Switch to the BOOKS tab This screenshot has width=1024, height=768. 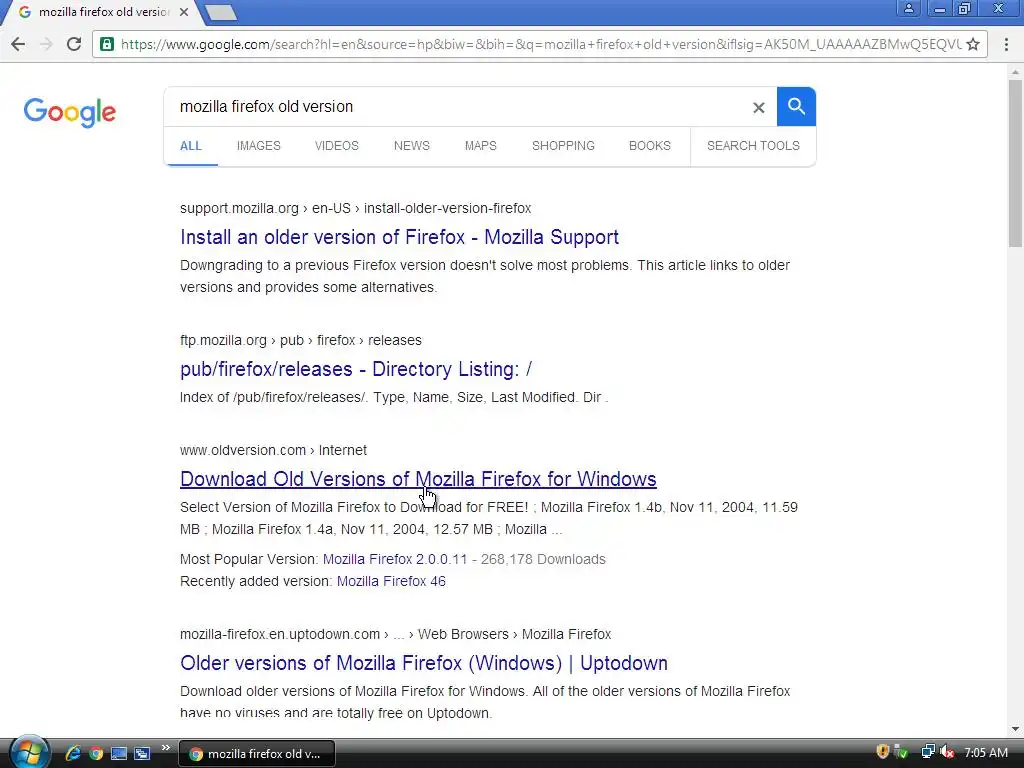[x=650, y=146]
